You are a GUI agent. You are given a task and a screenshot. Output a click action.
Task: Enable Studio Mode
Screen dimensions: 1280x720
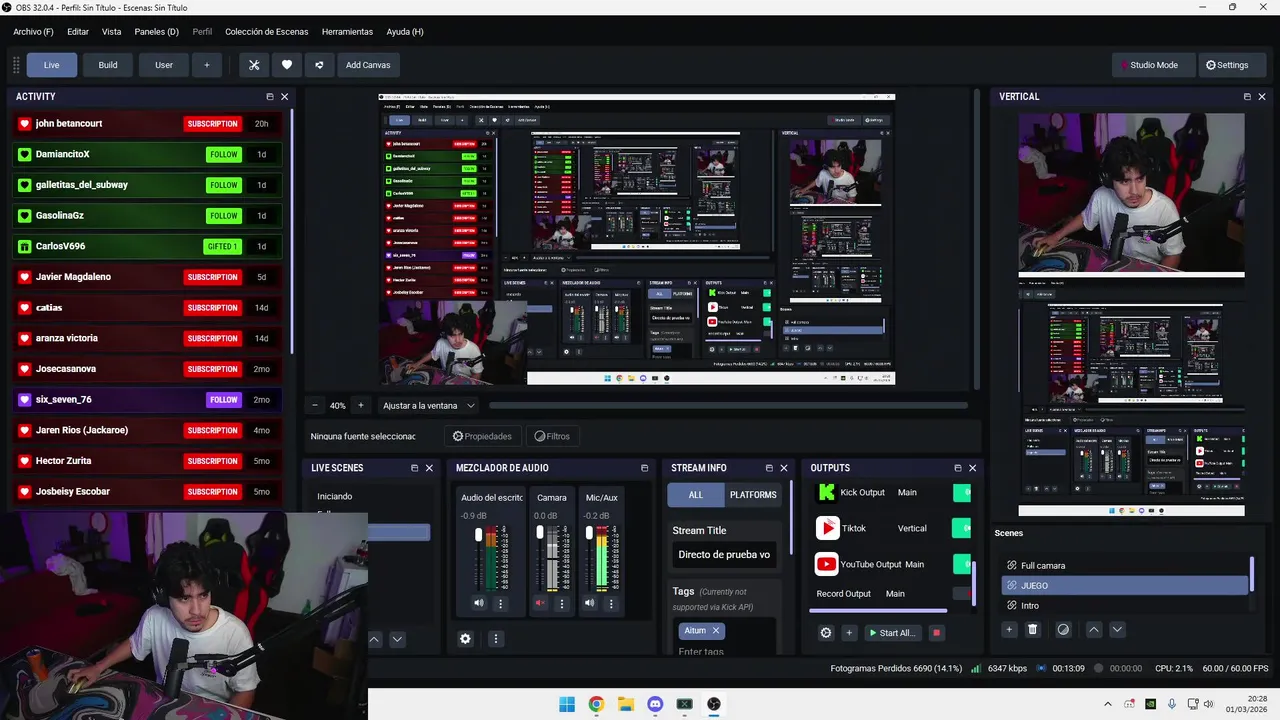point(1154,65)
